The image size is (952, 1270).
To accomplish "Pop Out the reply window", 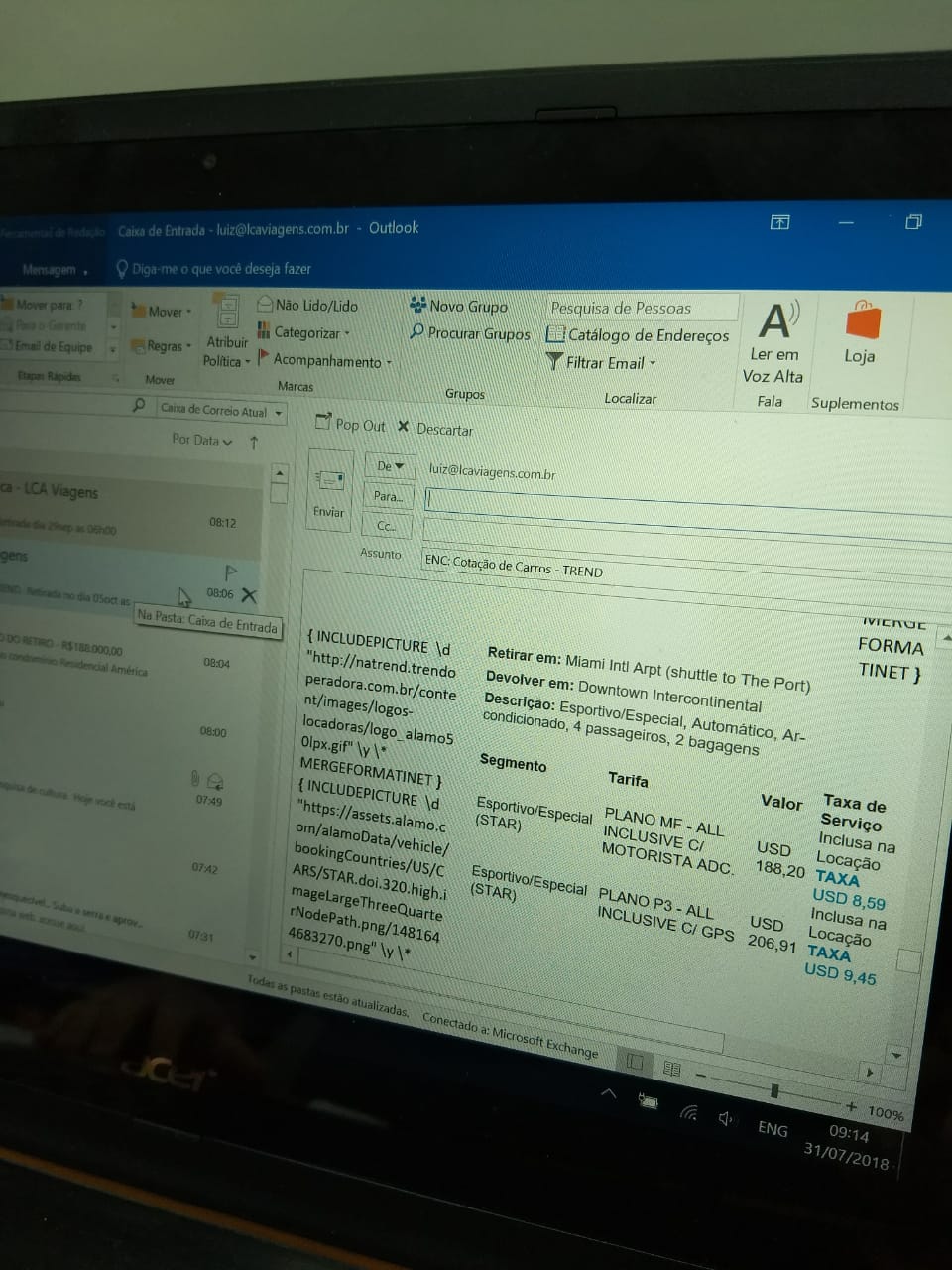I will coord(350,424).
